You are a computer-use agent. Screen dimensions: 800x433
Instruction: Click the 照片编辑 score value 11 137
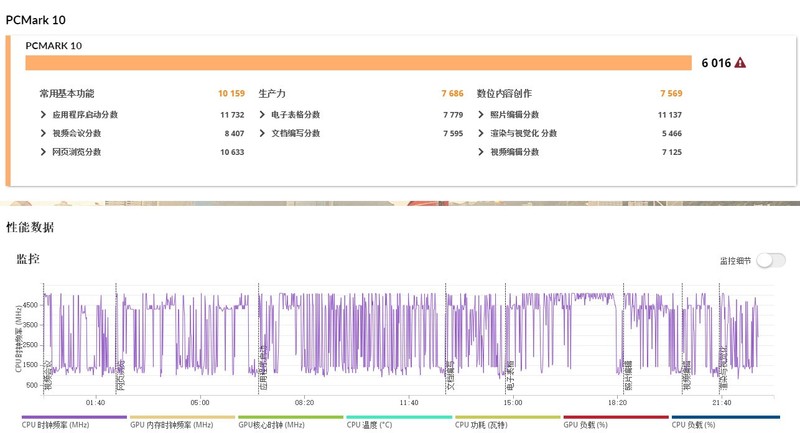[x=670, y=115]
